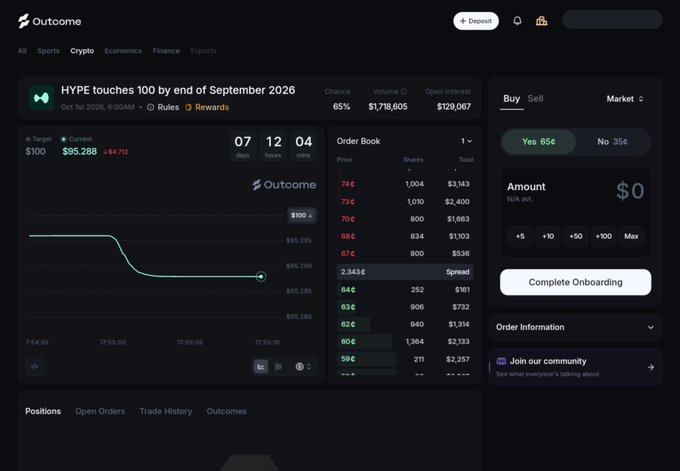
Task: Click the current price dot on chart
Action: (261, 276)
